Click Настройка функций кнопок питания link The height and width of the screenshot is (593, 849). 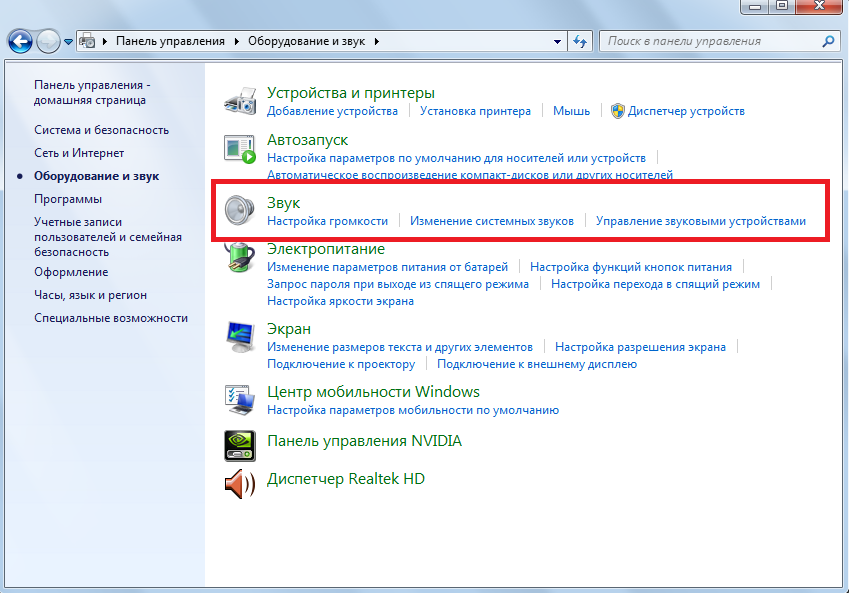pos(631,267)
